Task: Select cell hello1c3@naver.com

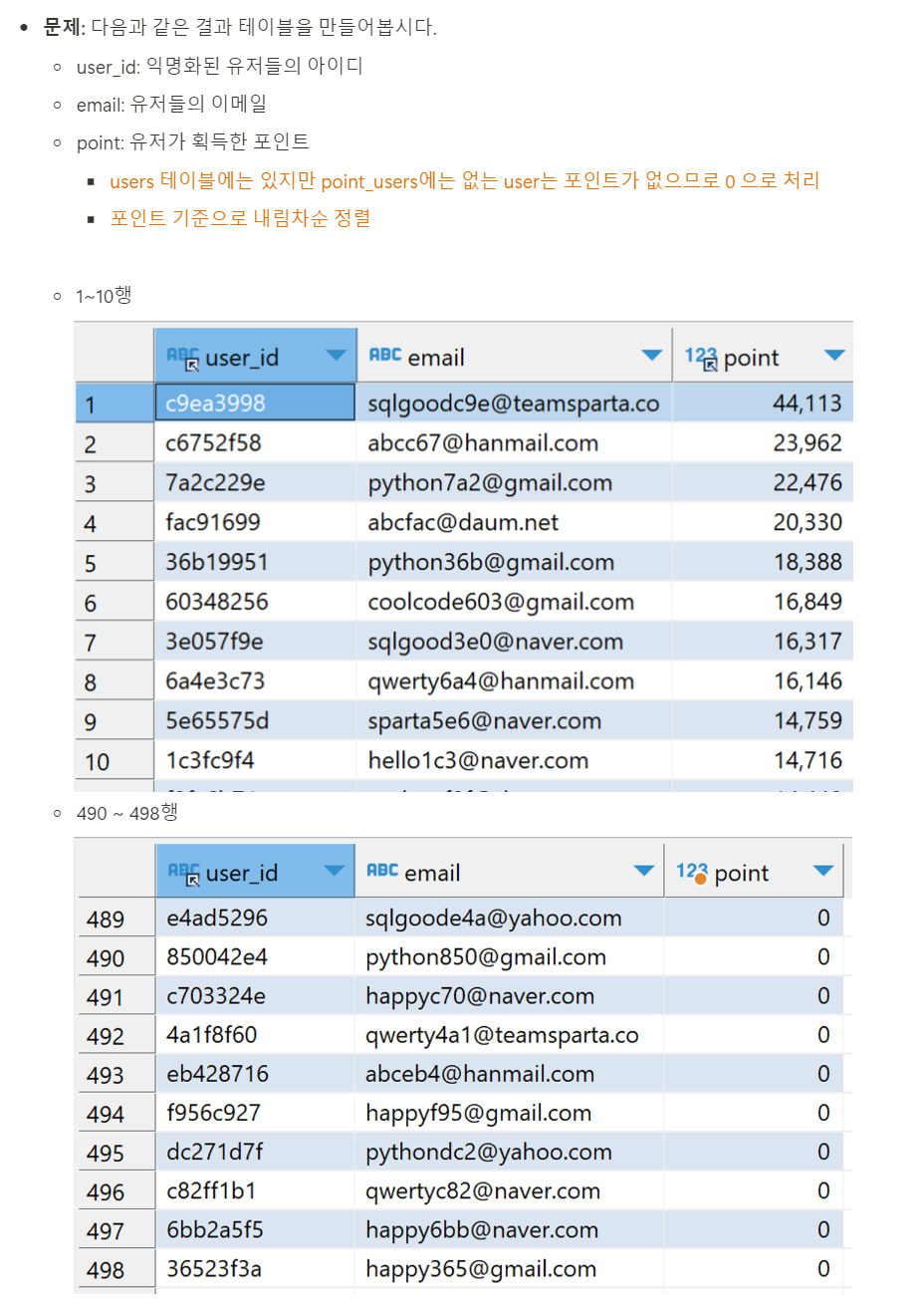Action: (x=515, y=760)
